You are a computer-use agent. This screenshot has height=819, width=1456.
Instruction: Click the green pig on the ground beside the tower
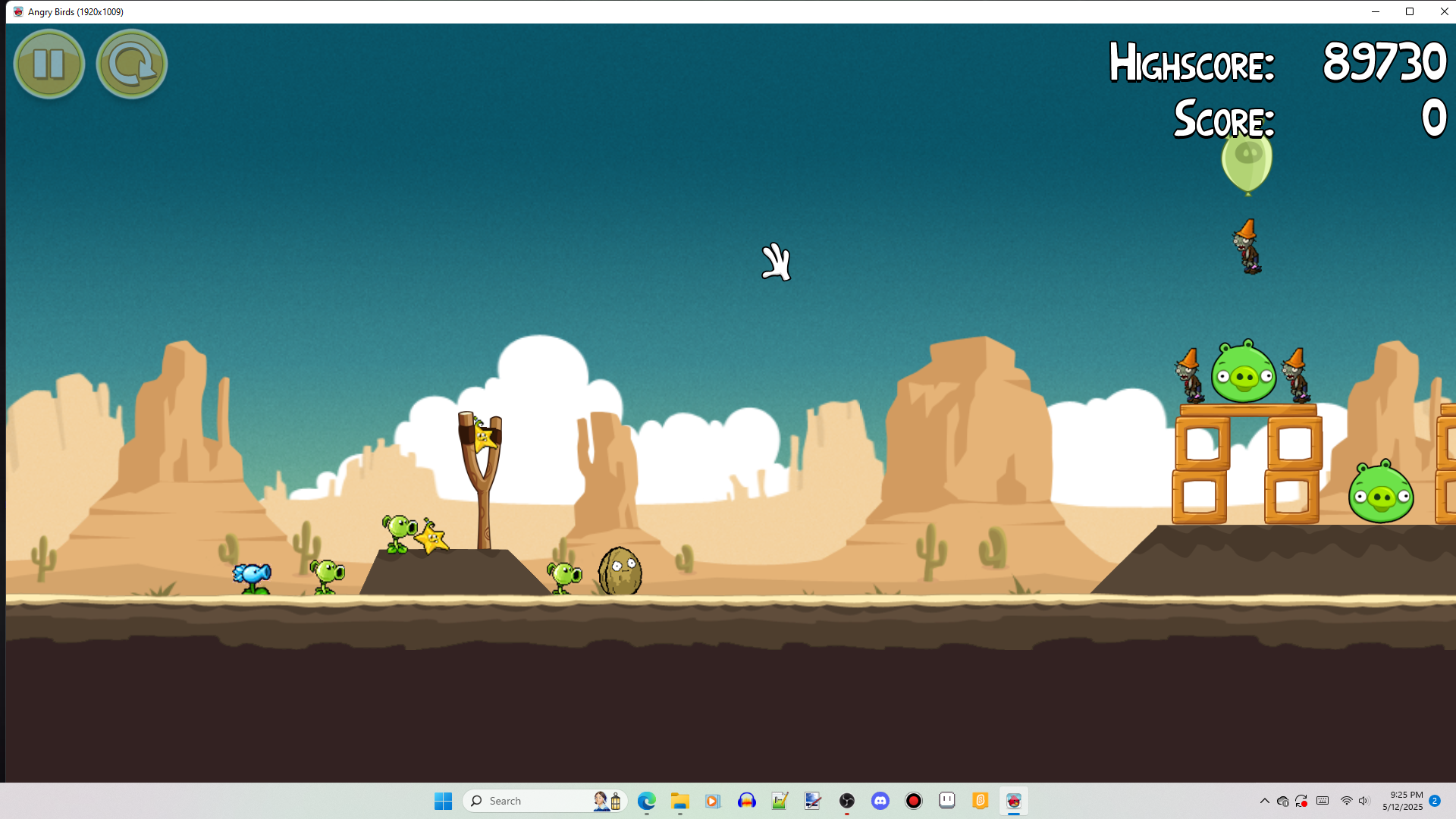point(1381,492)
